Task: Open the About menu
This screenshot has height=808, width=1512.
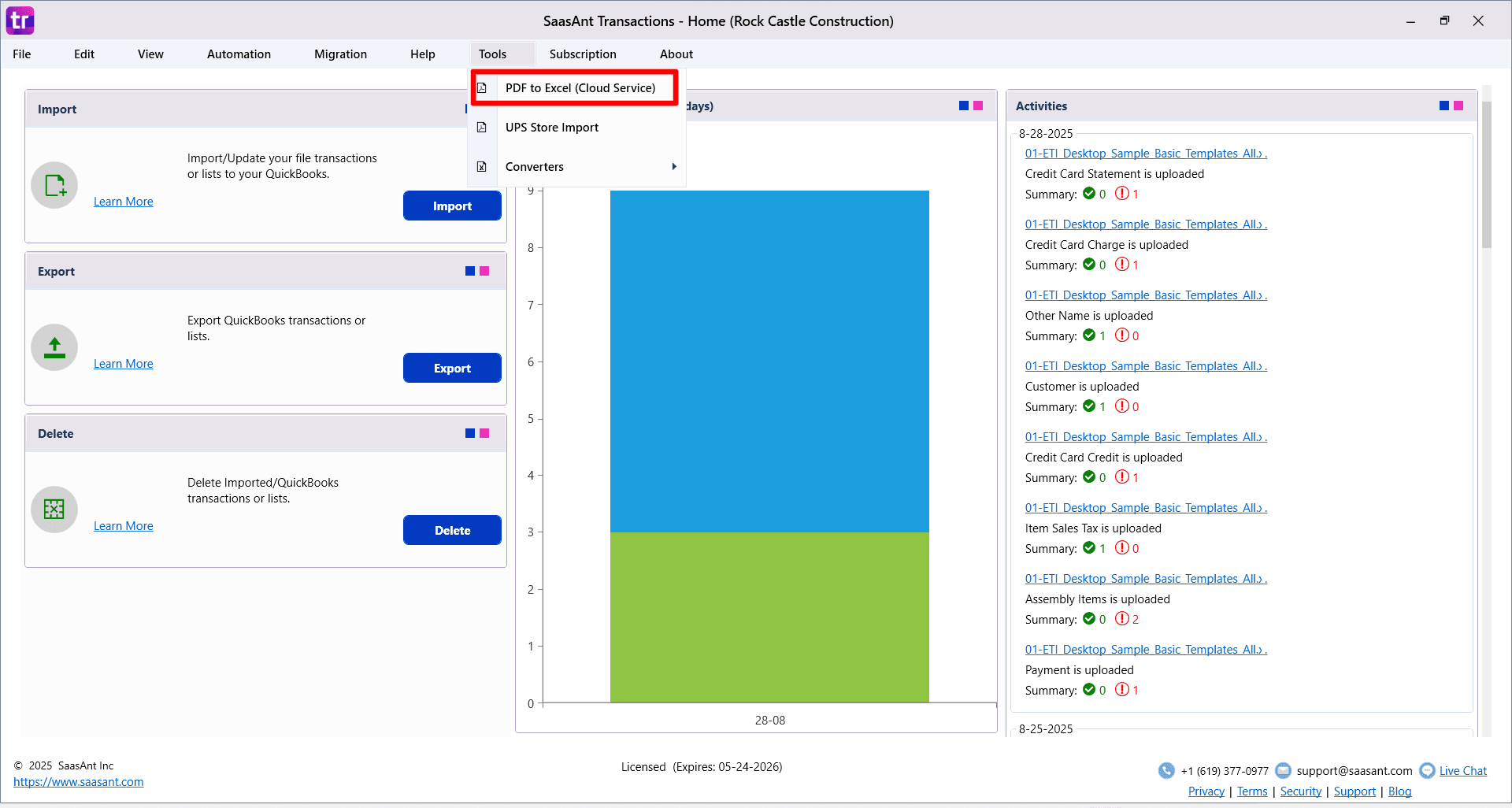Action: [x=676, y=54]
